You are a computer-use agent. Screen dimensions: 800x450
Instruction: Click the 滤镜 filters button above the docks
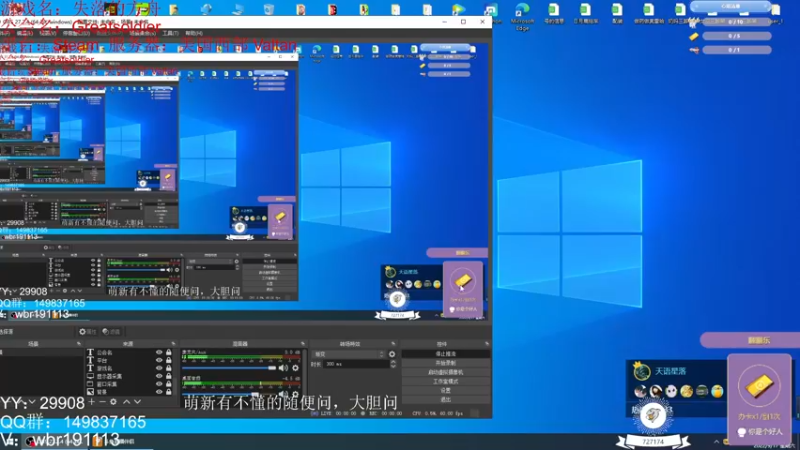point(111,332)
